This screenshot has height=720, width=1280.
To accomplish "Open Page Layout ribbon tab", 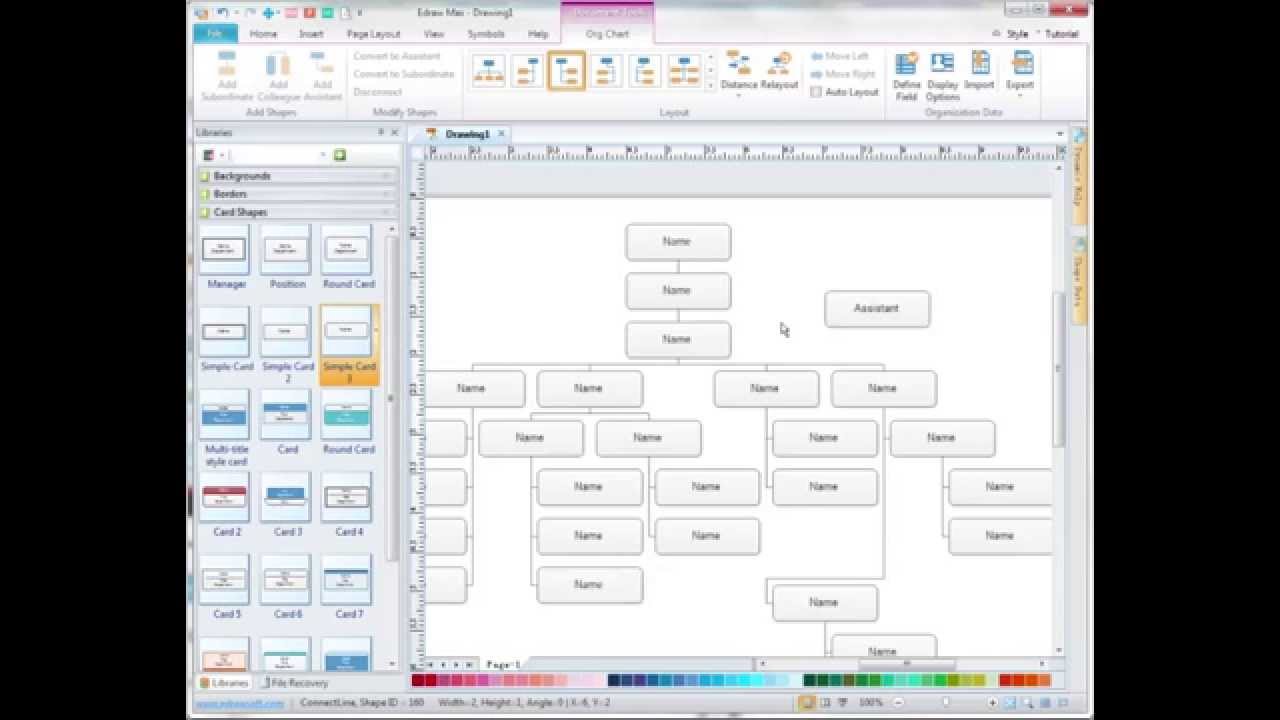I will (x=373, y=34).
